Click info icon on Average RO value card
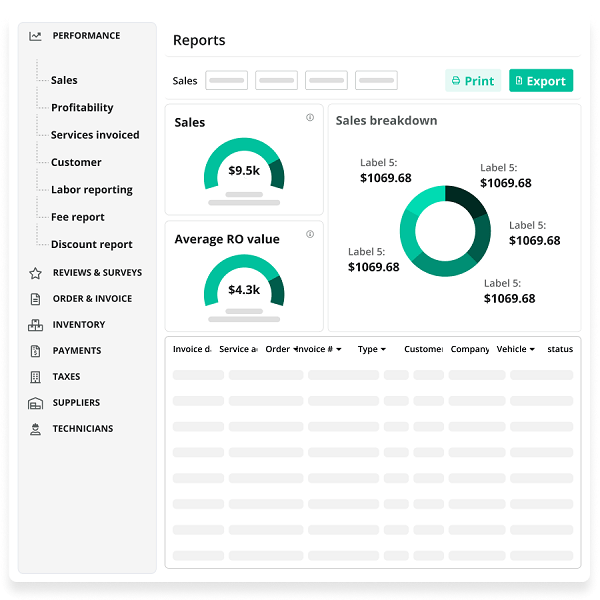Image resolution: width=600 pixels, height=600 pixels. pos(310,235)
